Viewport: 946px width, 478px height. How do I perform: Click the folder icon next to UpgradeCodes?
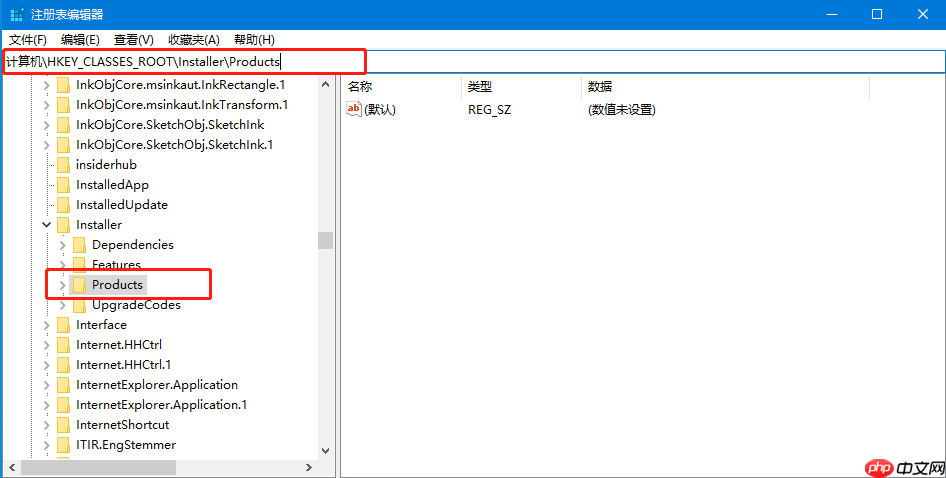(79, 305)
